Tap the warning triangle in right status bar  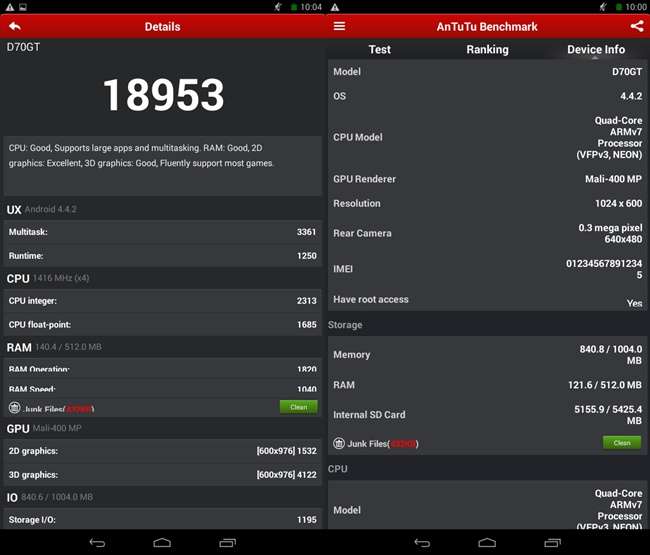335,7
